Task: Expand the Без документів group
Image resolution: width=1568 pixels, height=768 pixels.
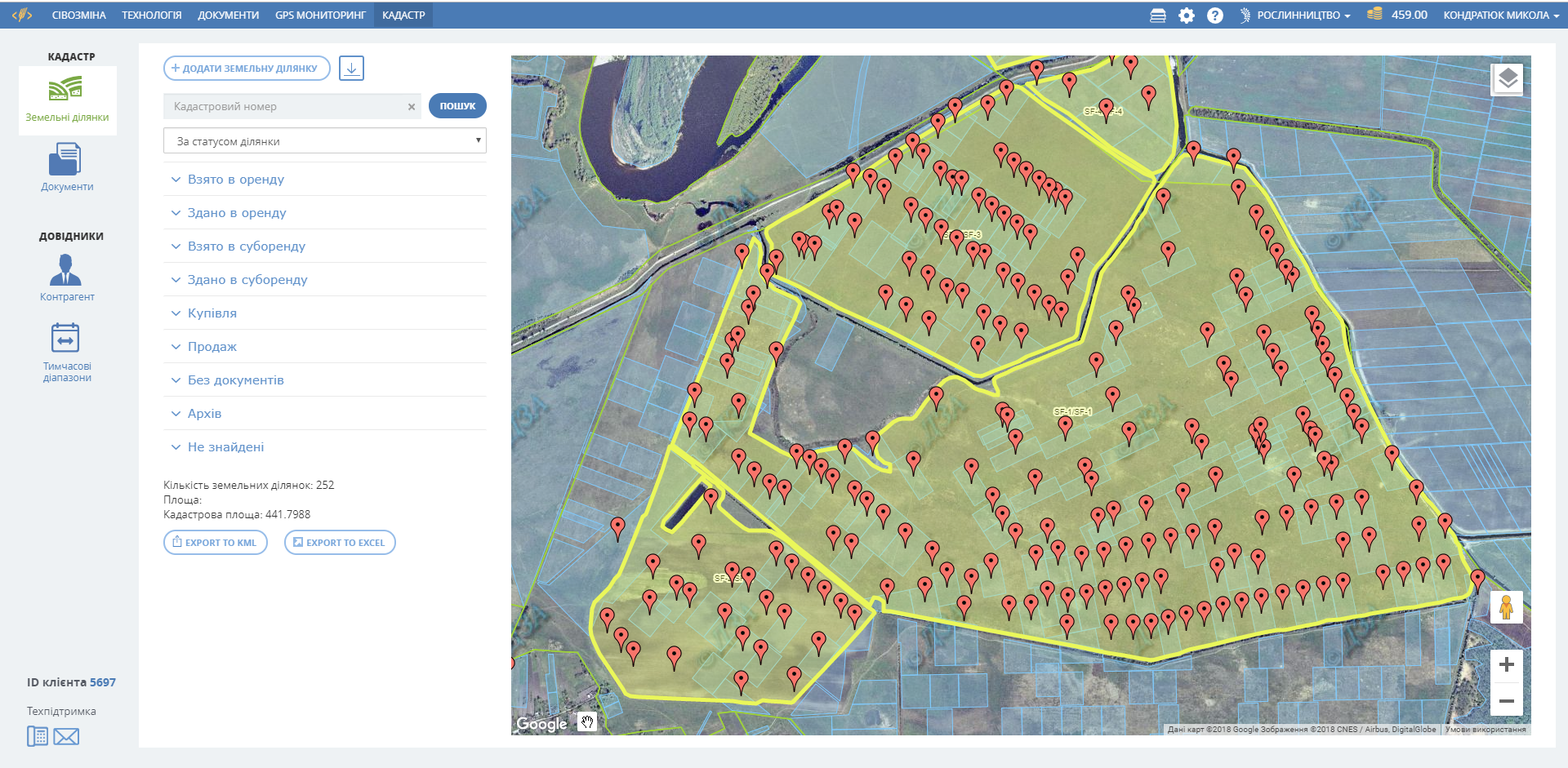Action: point(235,380)
